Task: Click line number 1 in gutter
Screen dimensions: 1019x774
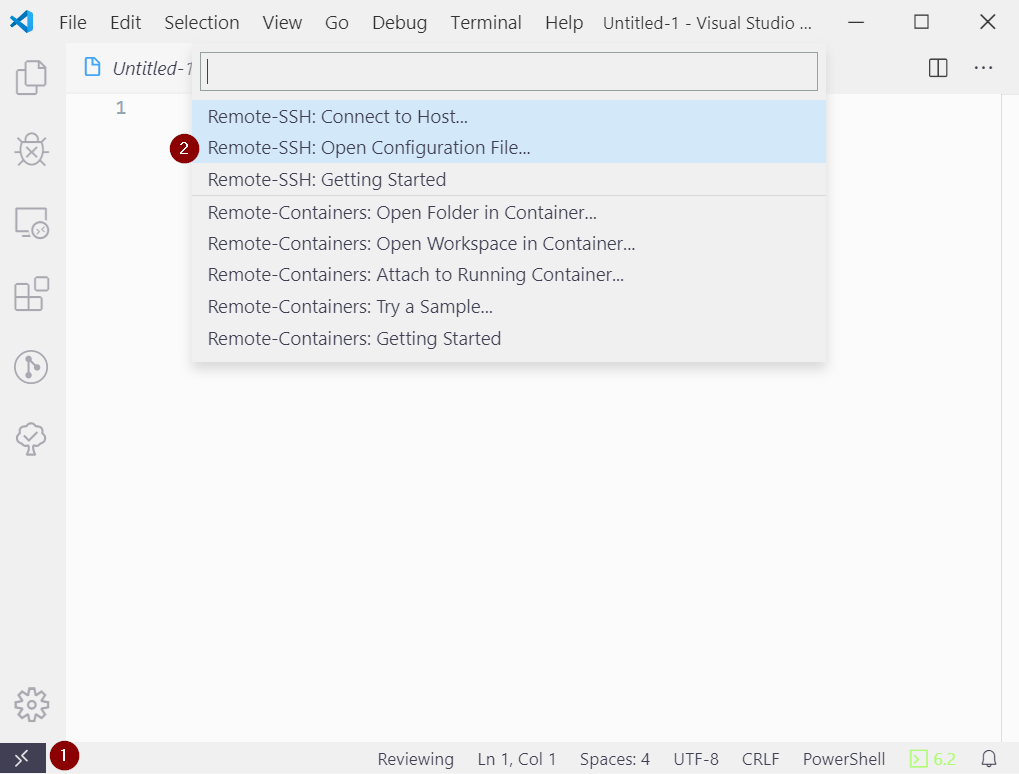Action: [x=121, y=108]
